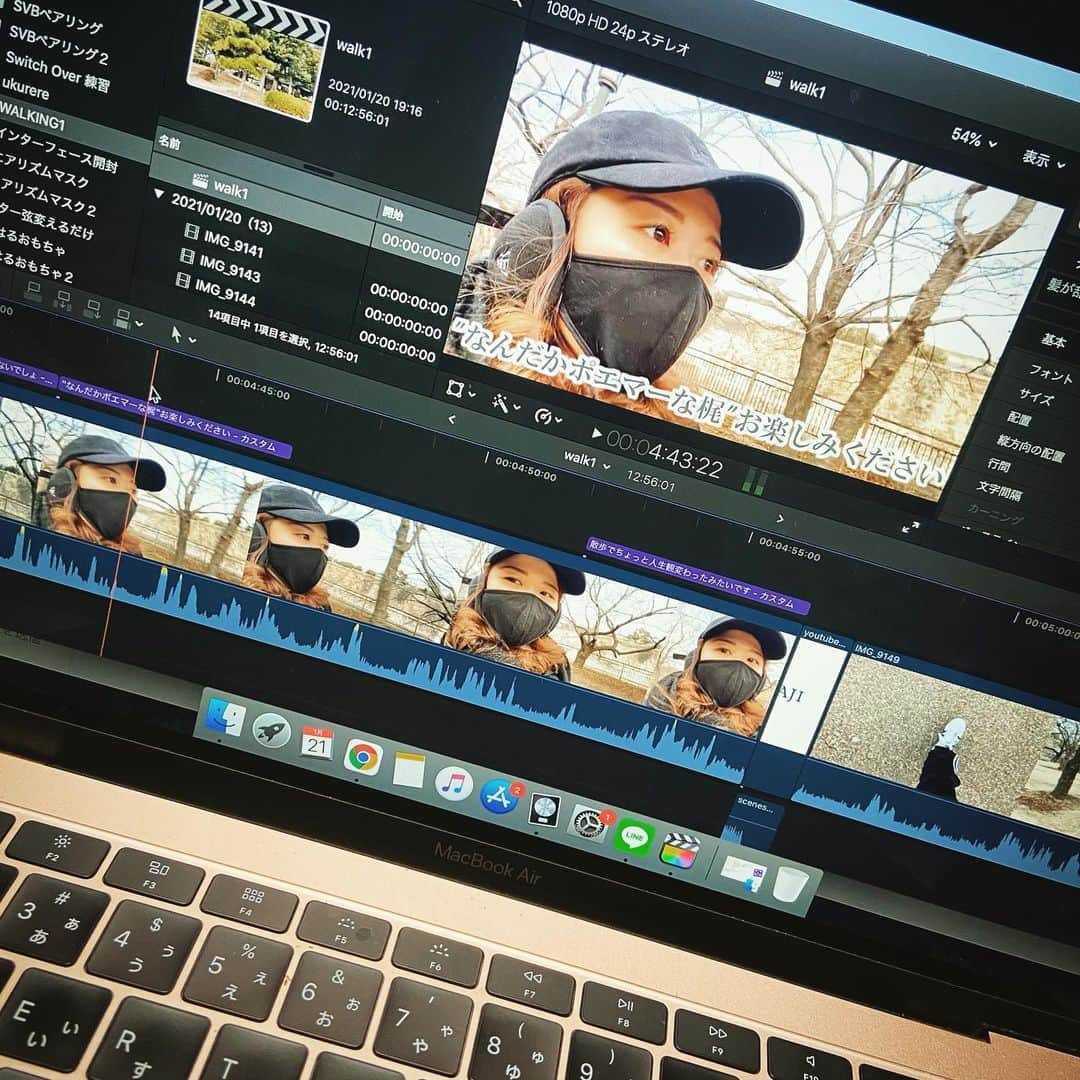Viewport: 1080px width, 1080px height.
Task: Open the walk1 timeline project dropdown
Action: click(588, 460)
